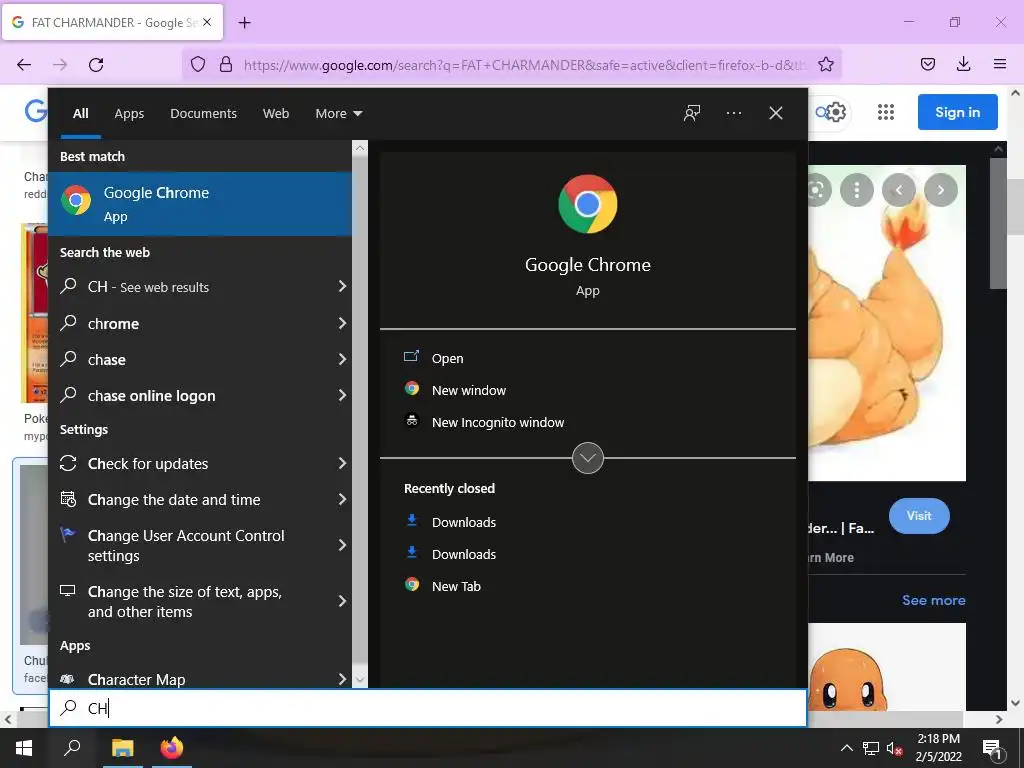Close the Windows search panel
This screenshot has width=1024, height=768.
pyautogui.click(x=775, y=113)
